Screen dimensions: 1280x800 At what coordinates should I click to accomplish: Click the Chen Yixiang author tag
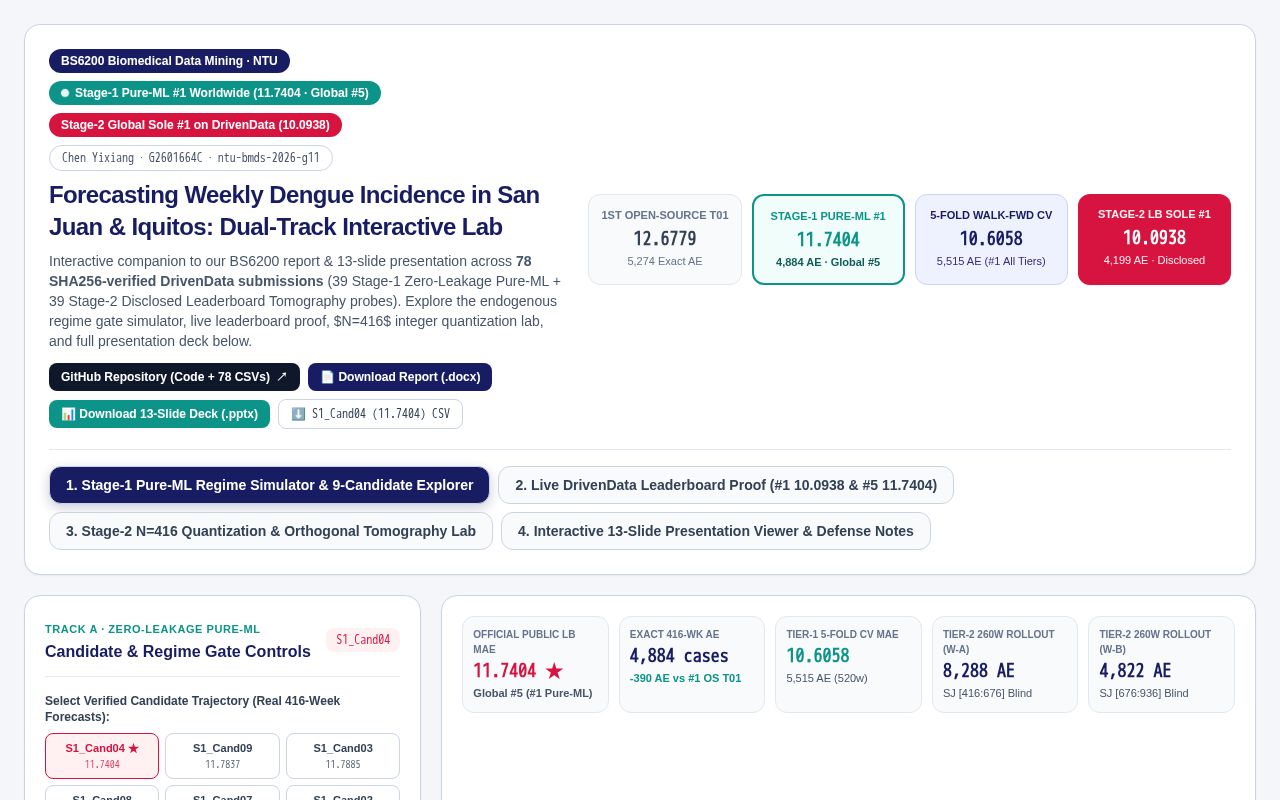point(191,158)
